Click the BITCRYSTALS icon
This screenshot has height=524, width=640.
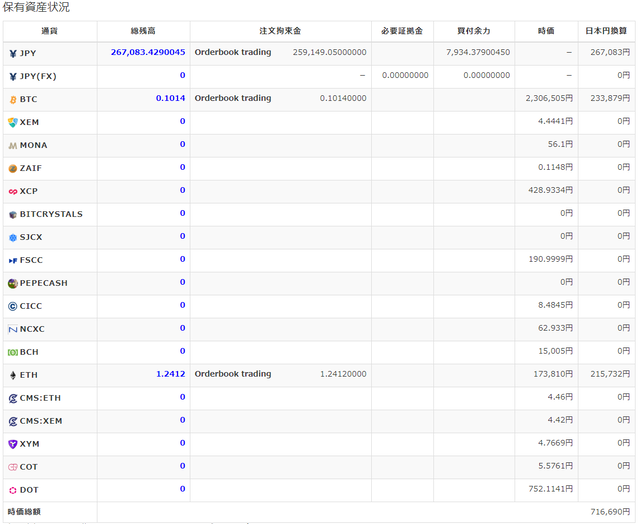(x=13, y=215)
